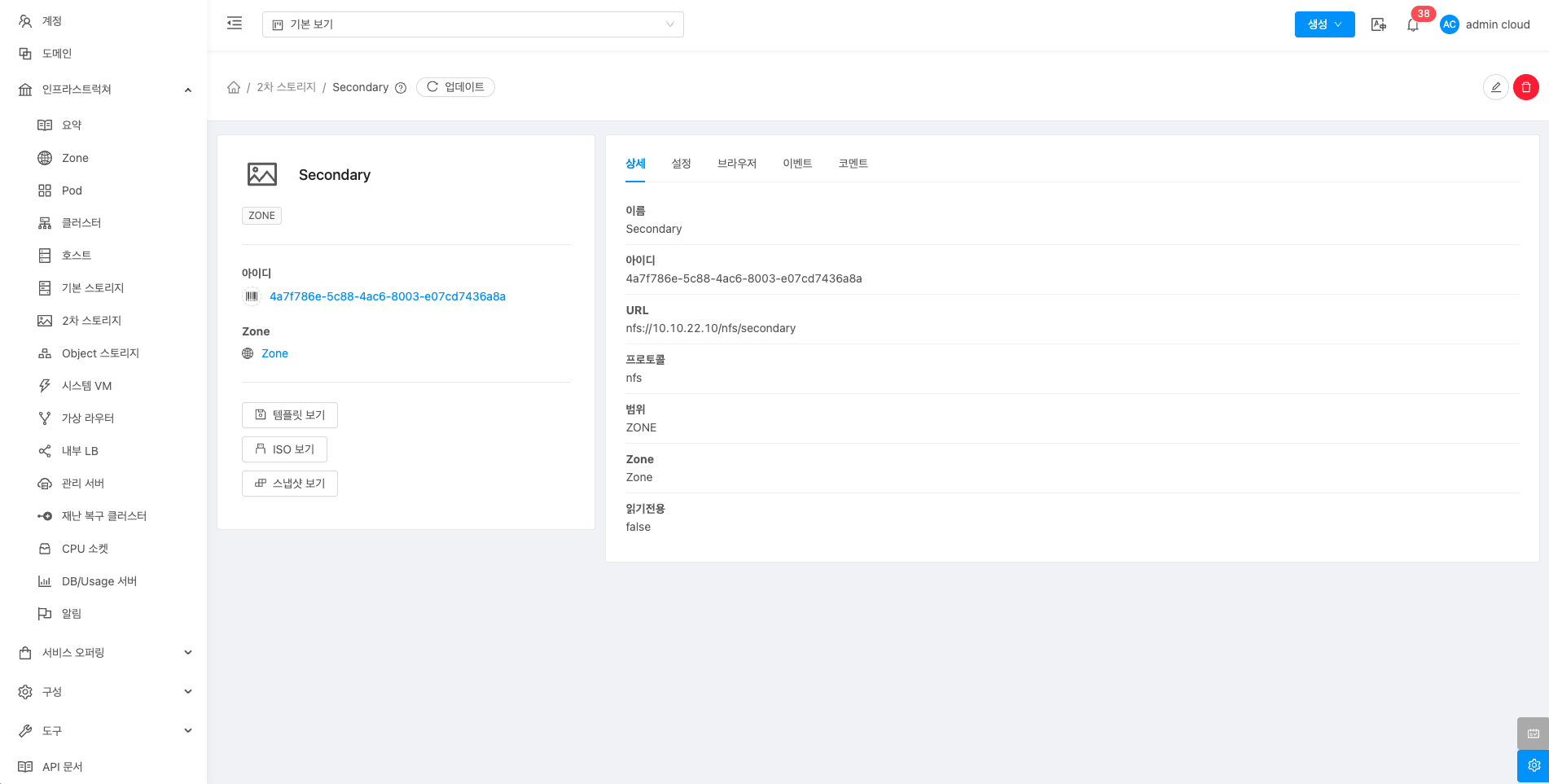Collapse the sidebar menu fold icon
The width and height of the screenshot is (1549, 784).
tap(235, 24)
